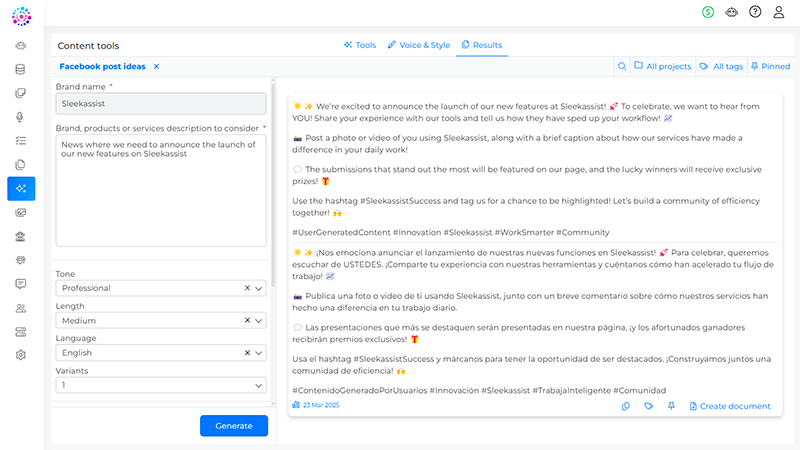Switch to the Voice & Style tab
800x450 pixels.
pos(418,45)
